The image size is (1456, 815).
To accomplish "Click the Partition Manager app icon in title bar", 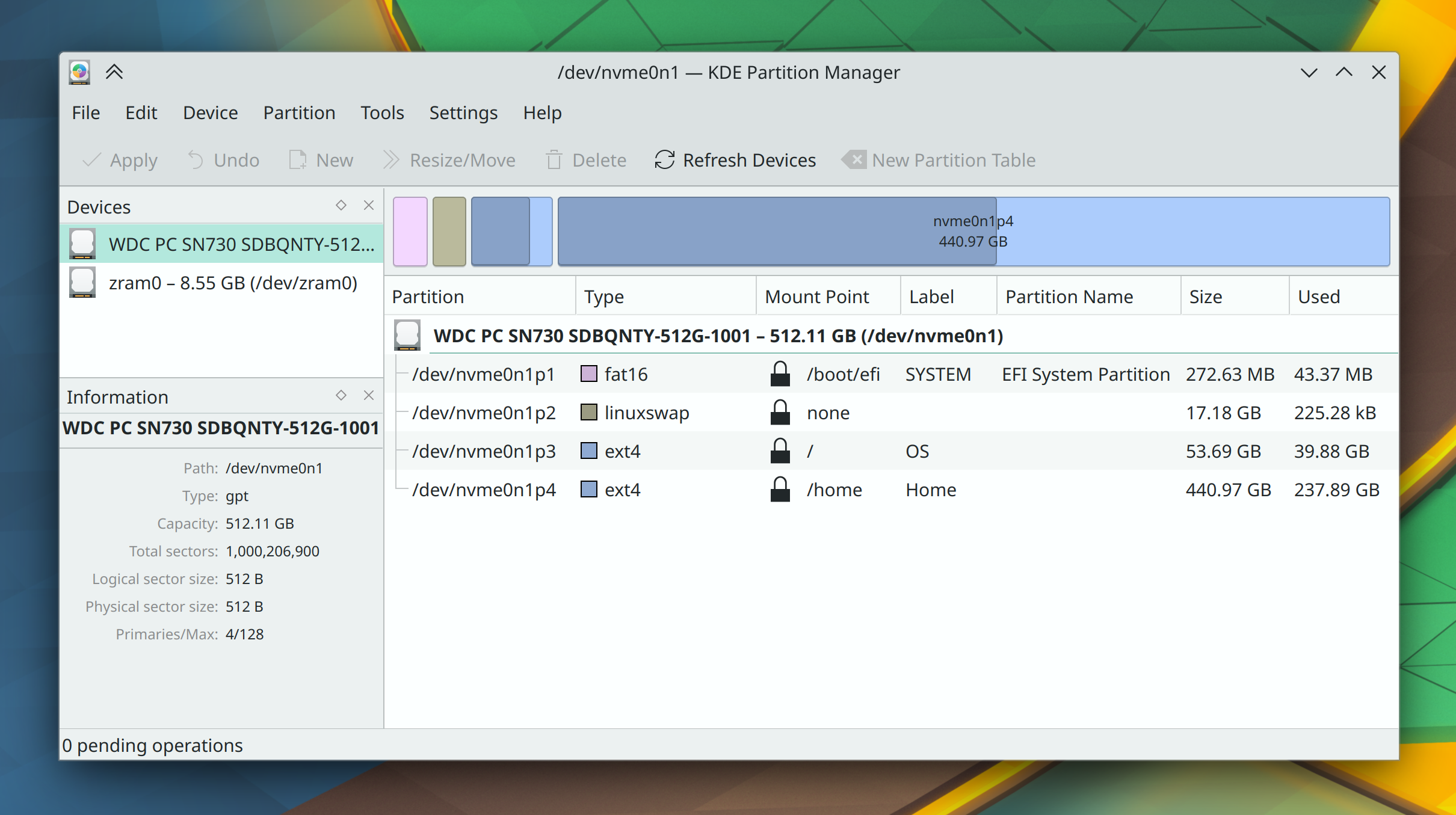I will click(x=79, y=72).
